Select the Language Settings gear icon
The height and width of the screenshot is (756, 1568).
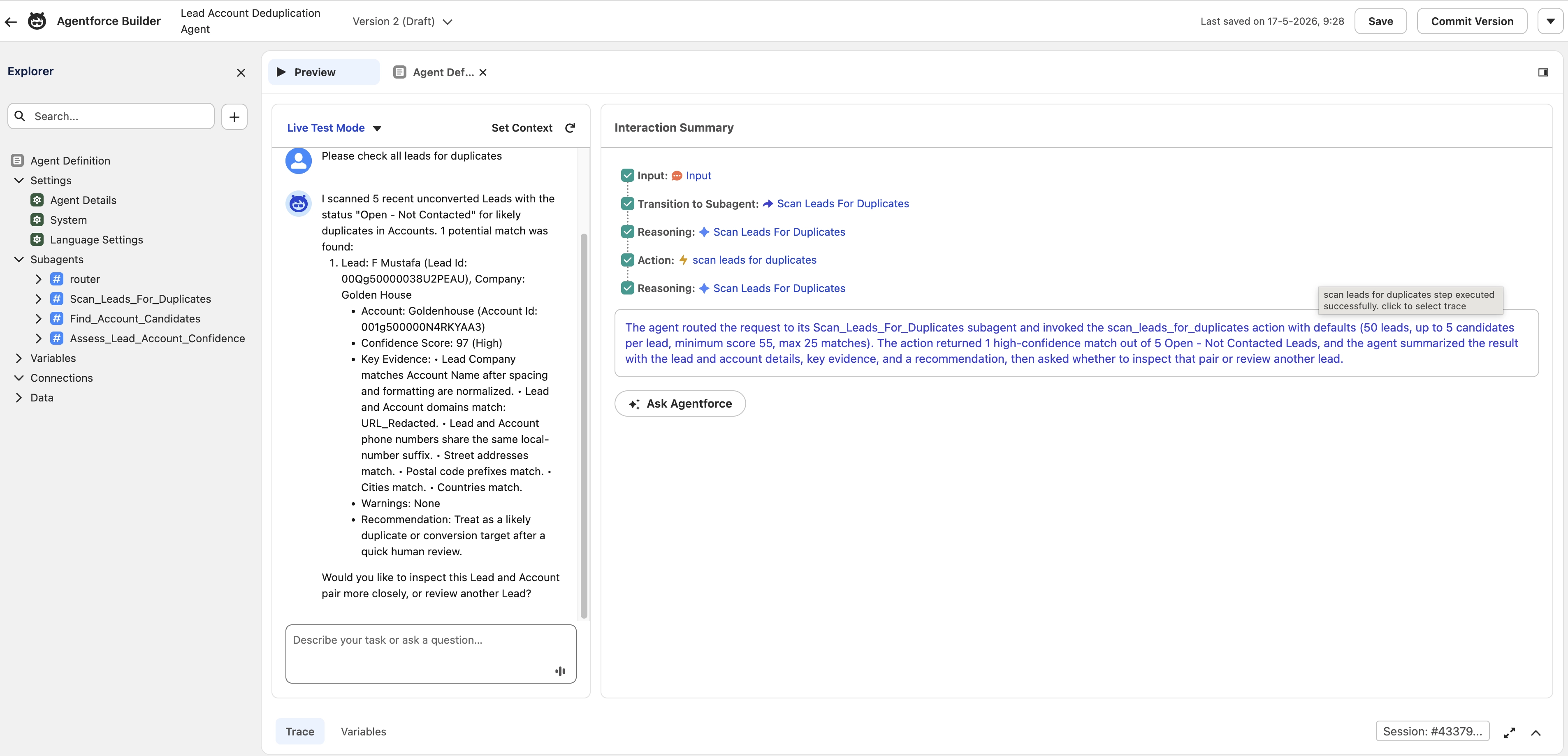point(37,240)
